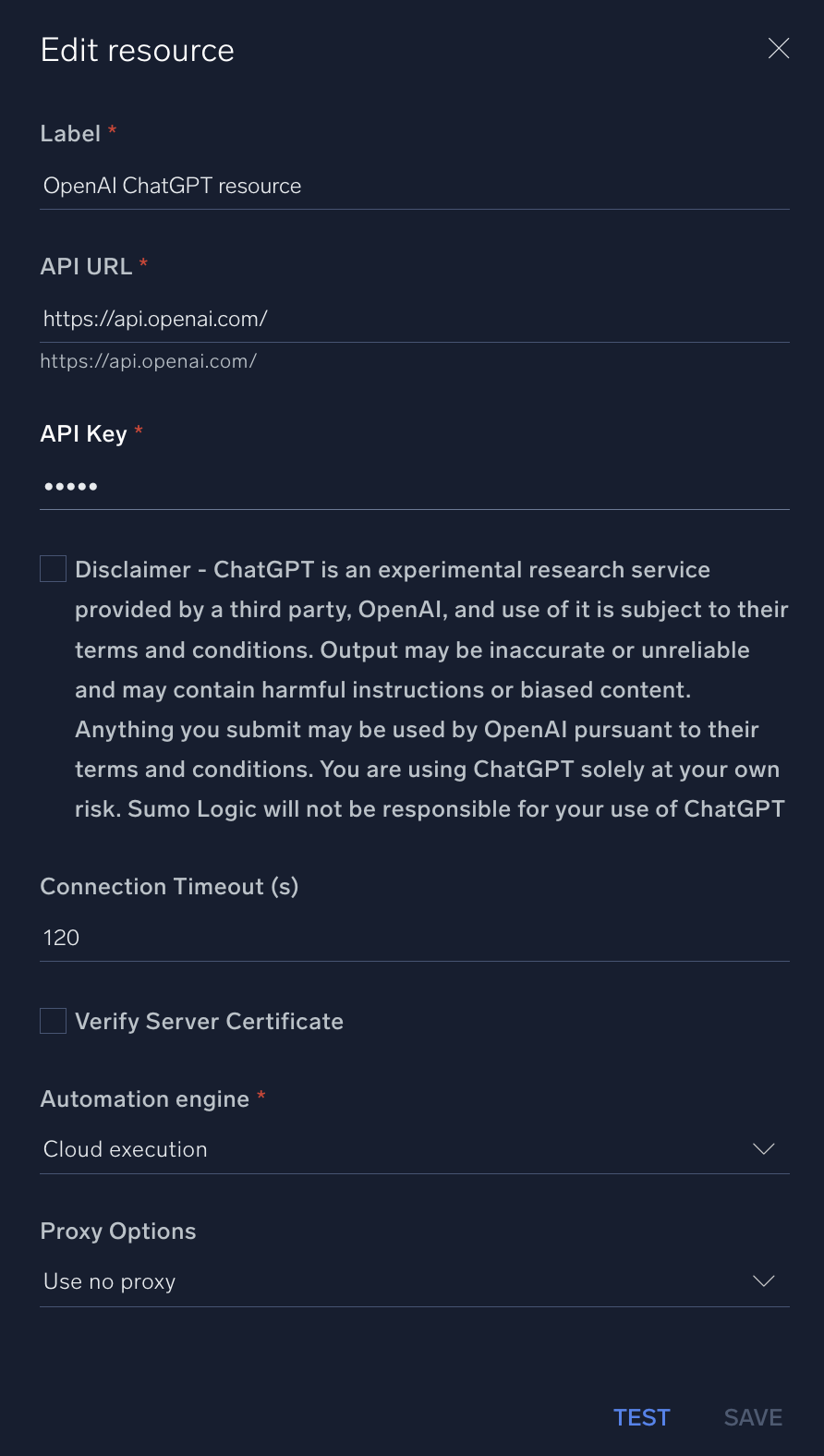
Task: Click the Use no proxy selector
Action: point(109,1280)
